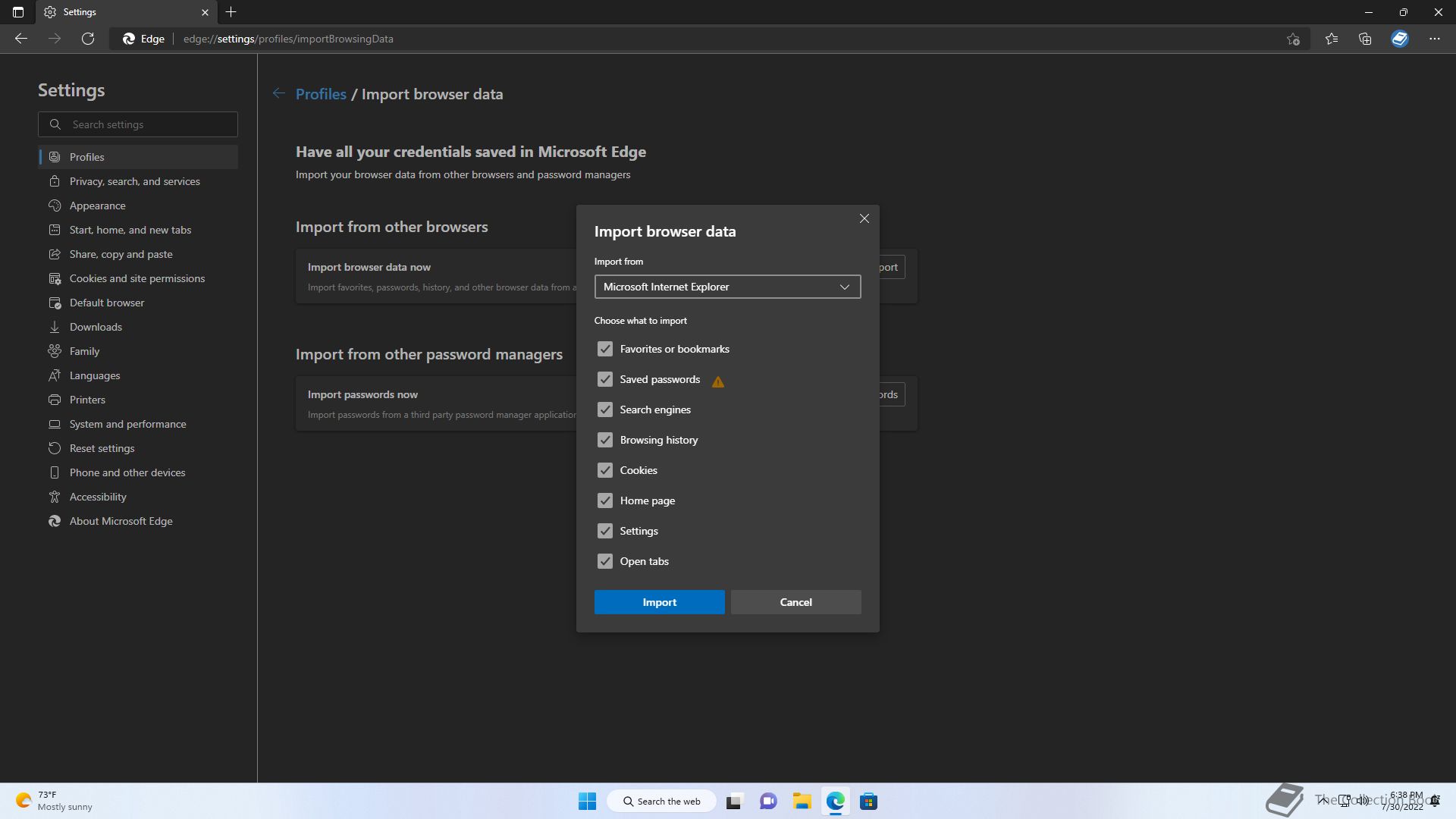Click the browser Back arrow
The height and width of the screenshot is (819, 1456).
21,39
